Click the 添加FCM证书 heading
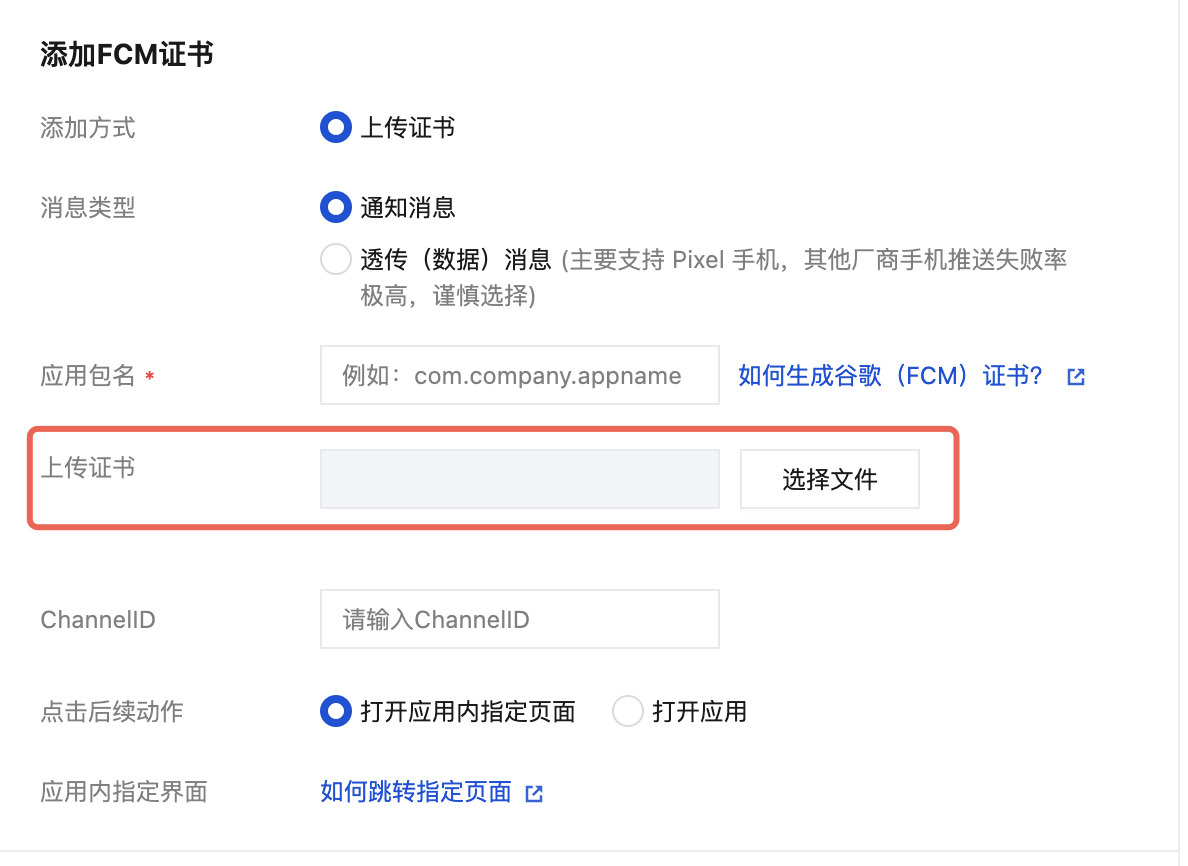This screenshot has height=866, width=1188. (x=127, y=55)
